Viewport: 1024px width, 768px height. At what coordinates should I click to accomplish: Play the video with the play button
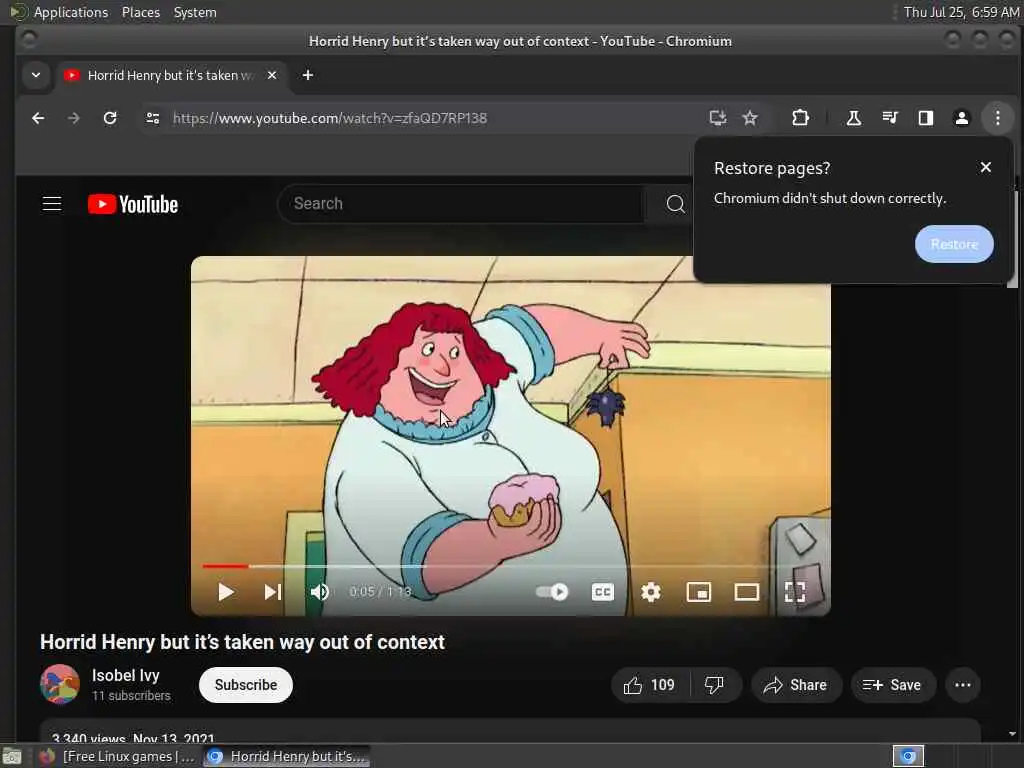(x=226, y=592)
